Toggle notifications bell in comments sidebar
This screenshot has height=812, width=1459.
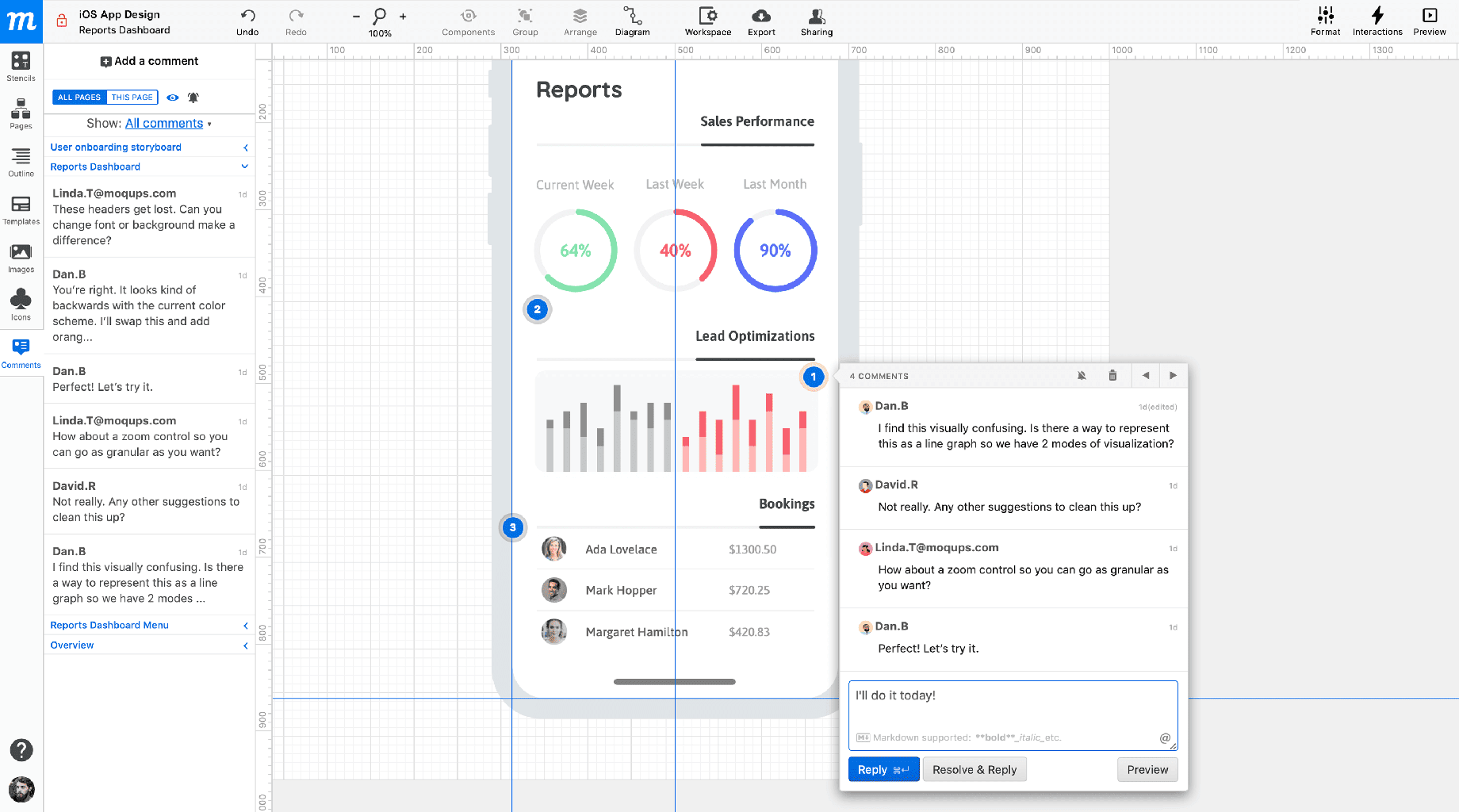point(193,98)
